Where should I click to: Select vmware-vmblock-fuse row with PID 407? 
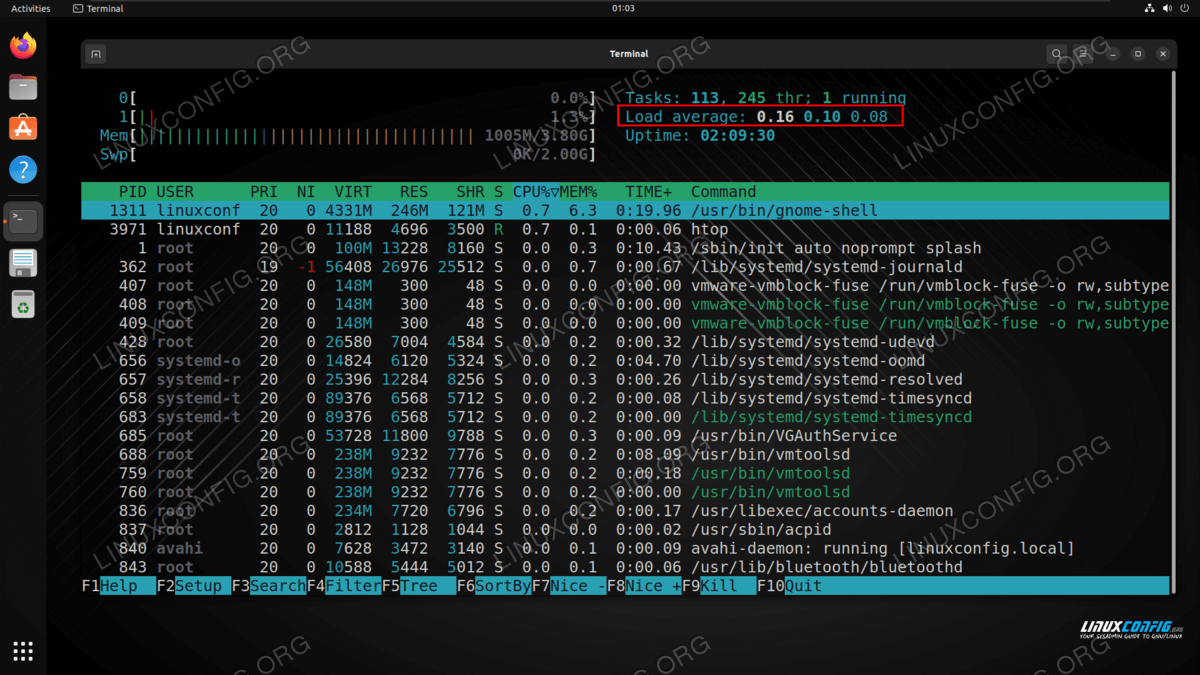point(625,286)
